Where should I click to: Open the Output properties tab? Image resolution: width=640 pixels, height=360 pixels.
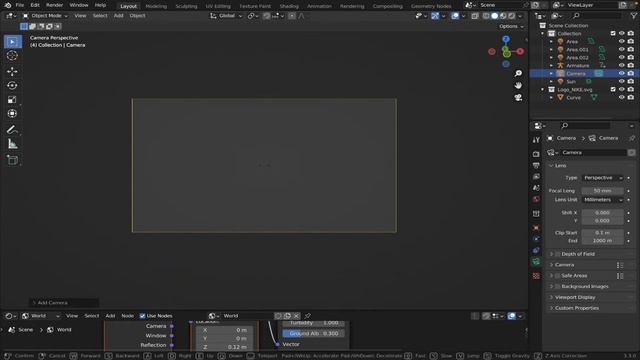tap(536, 165)
